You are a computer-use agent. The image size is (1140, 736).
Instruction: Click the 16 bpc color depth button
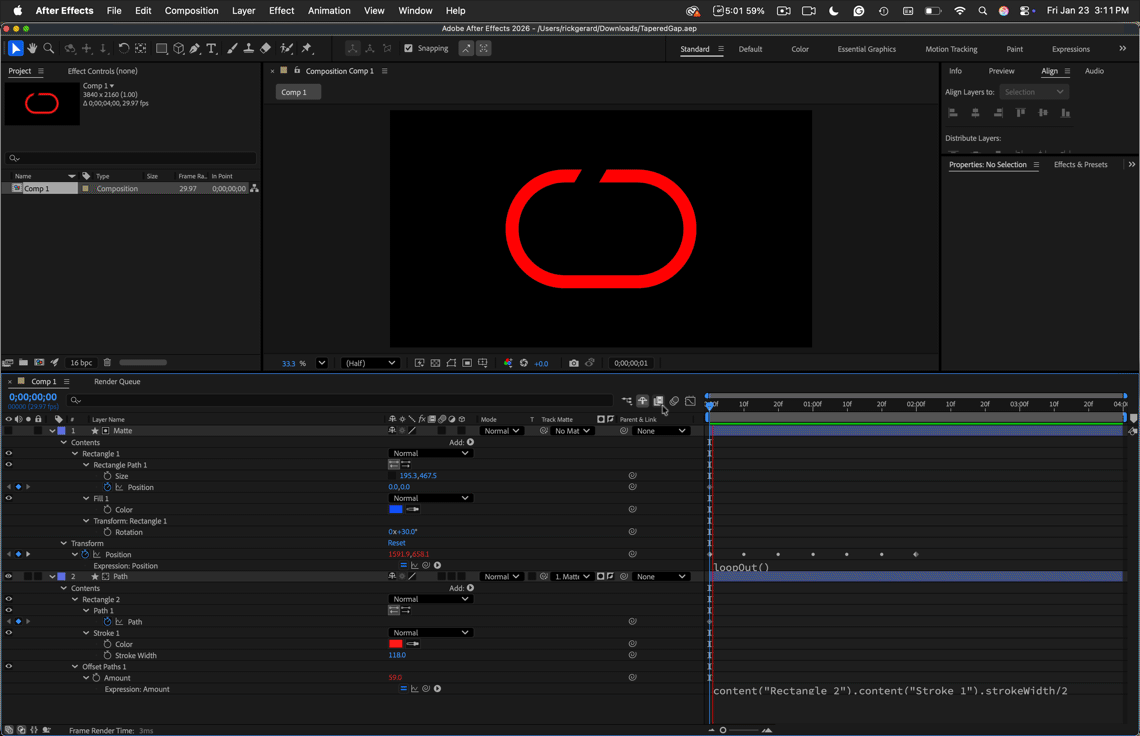(81, 362)
